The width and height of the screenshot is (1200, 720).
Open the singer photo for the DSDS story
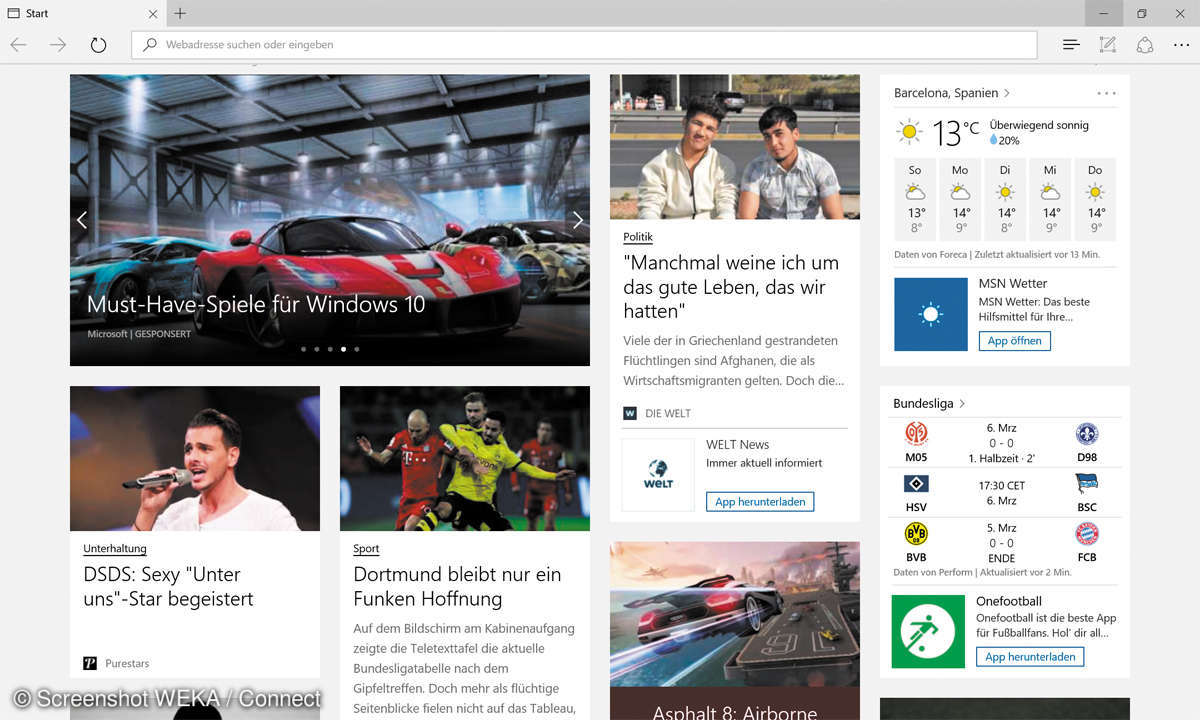(x=195, y=459)
